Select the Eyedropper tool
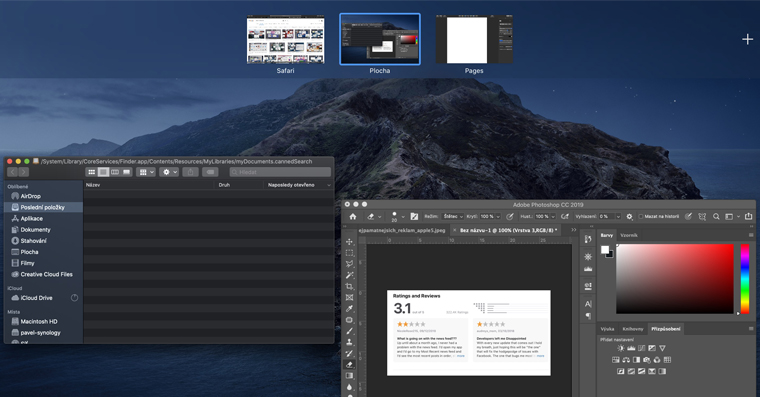This screenshot has height=397, width=760. pyautogui.click(x=349, y=308)
